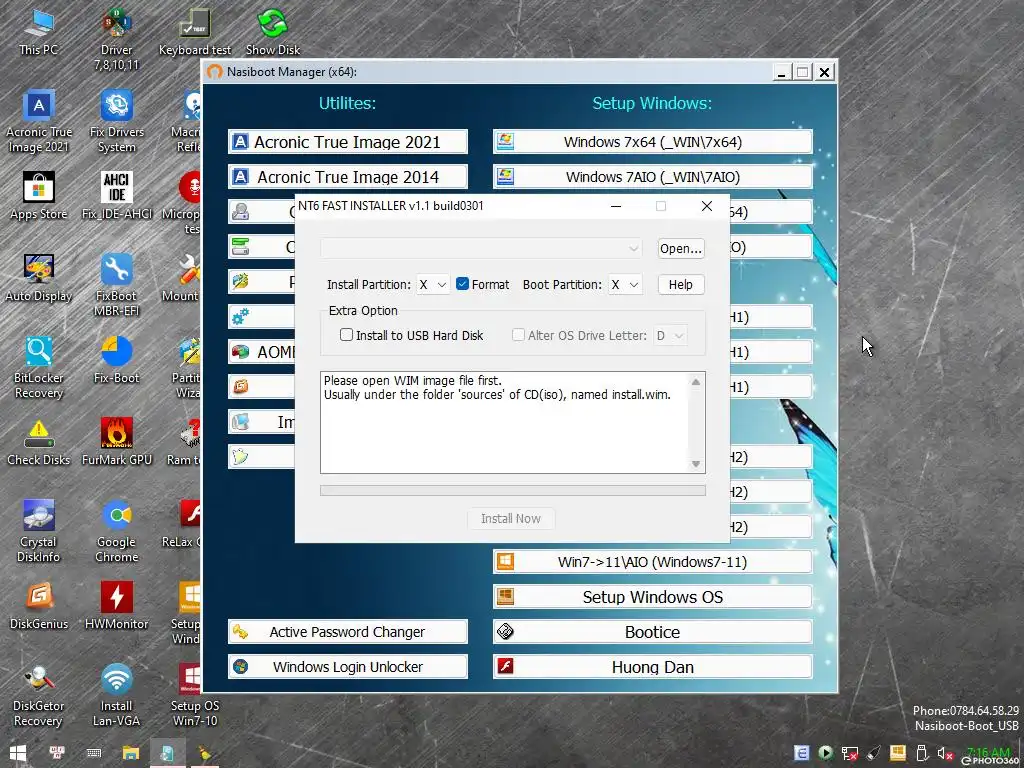The width and height of the screenshot is (1024, 768).
Task: Select Windows 7AIO (_WIN\7AIO) setup button
Action: click(x=652, y=177)
